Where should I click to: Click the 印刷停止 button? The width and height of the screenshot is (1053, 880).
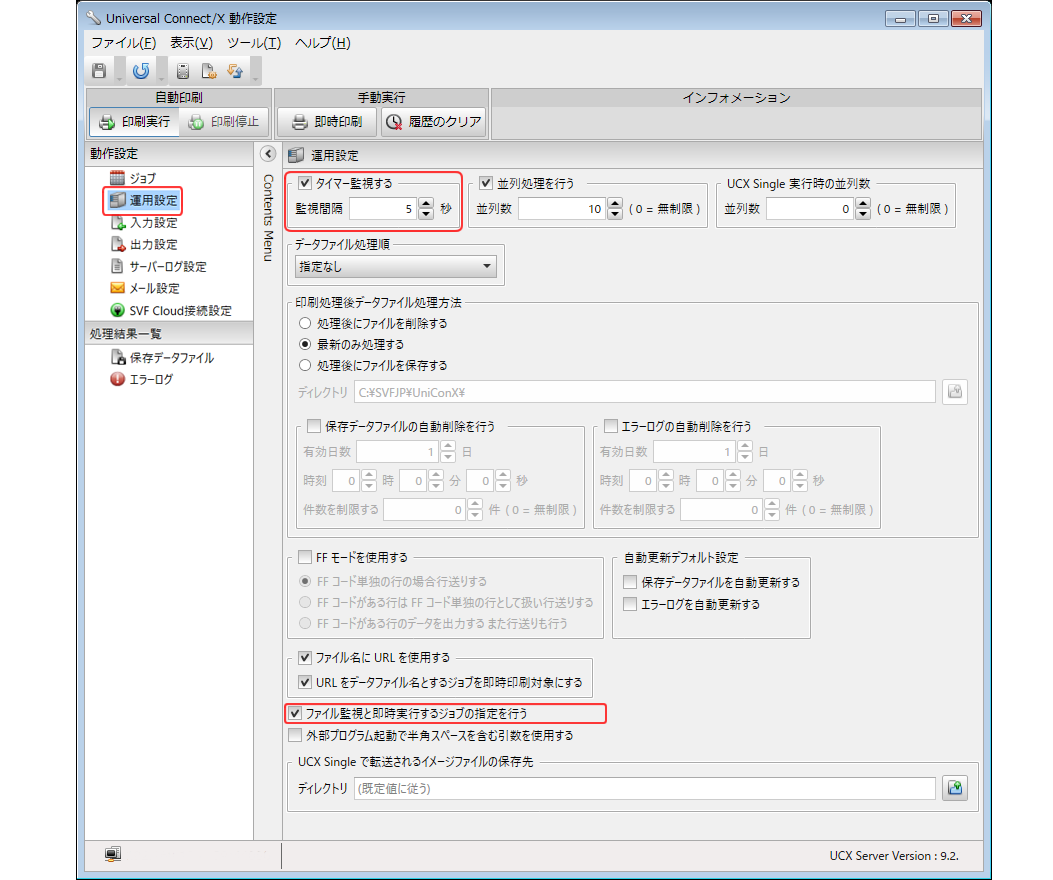pos(224,122)
